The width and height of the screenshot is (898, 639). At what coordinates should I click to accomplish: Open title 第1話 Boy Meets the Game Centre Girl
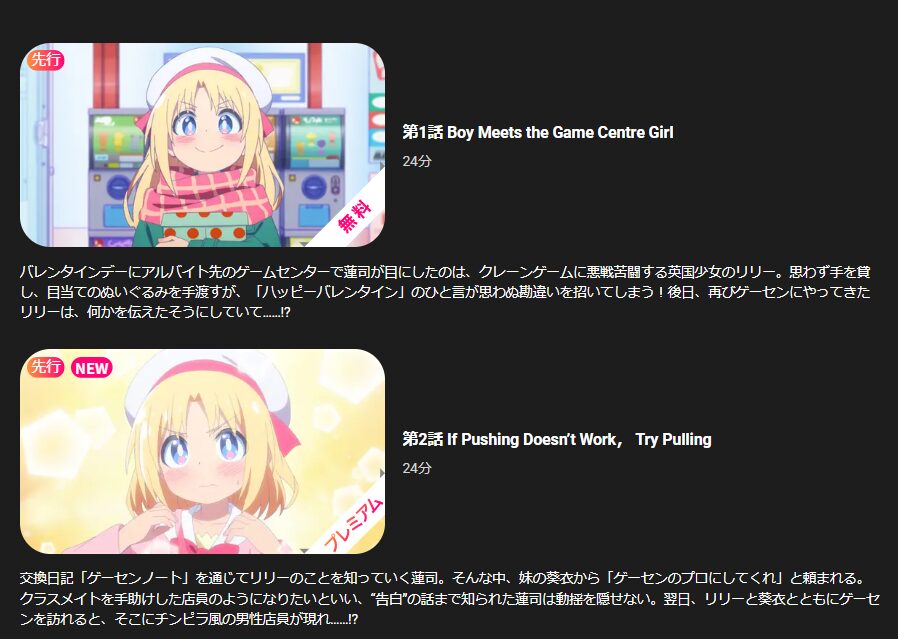tap(538, 132)
